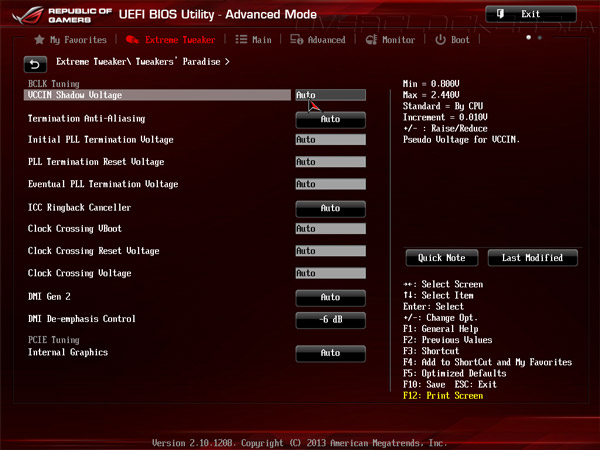
Task: Select Eventual PLL Termination Voltage label
Action: tap(103, 184)
